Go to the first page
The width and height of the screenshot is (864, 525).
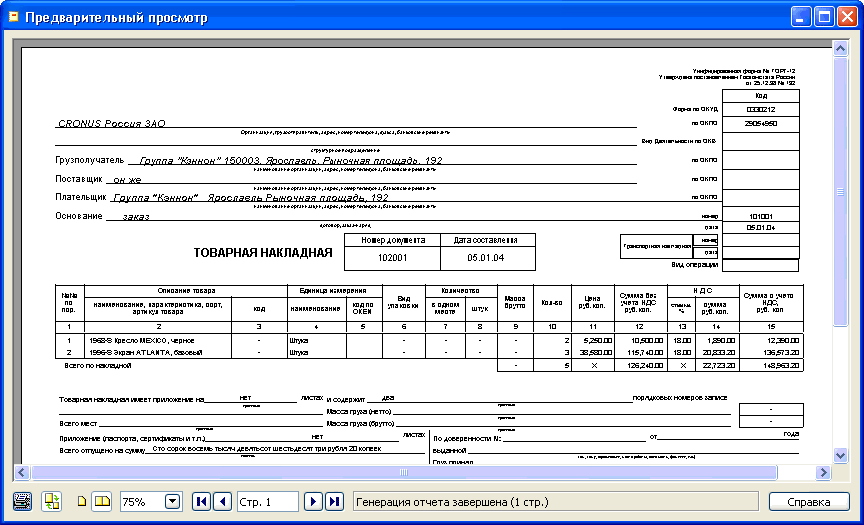tap(201, 501)
